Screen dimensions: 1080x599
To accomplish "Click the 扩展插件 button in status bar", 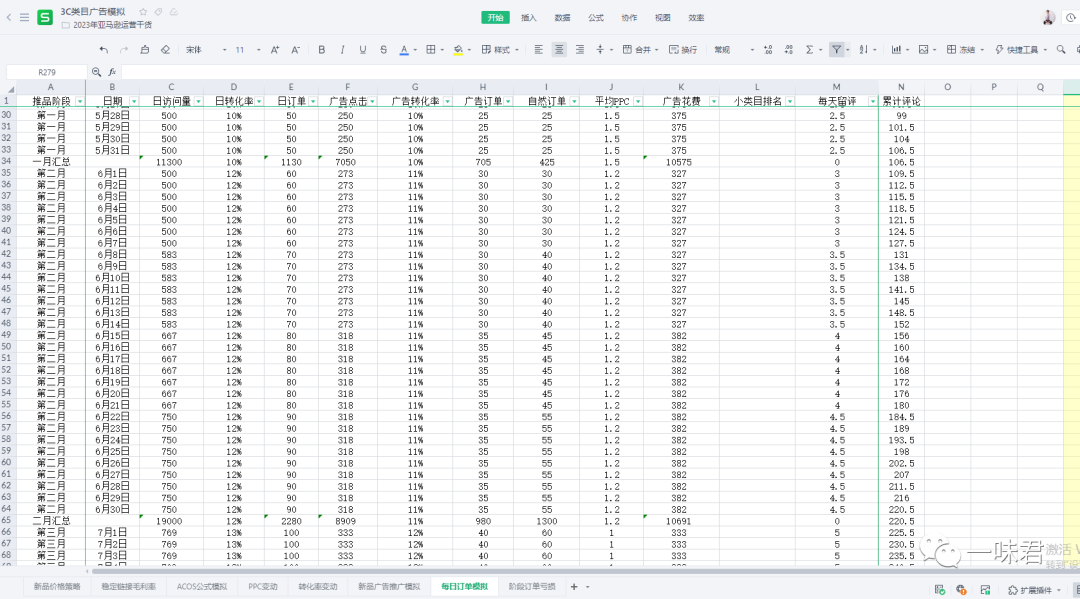I will (x=1031, y=590).
